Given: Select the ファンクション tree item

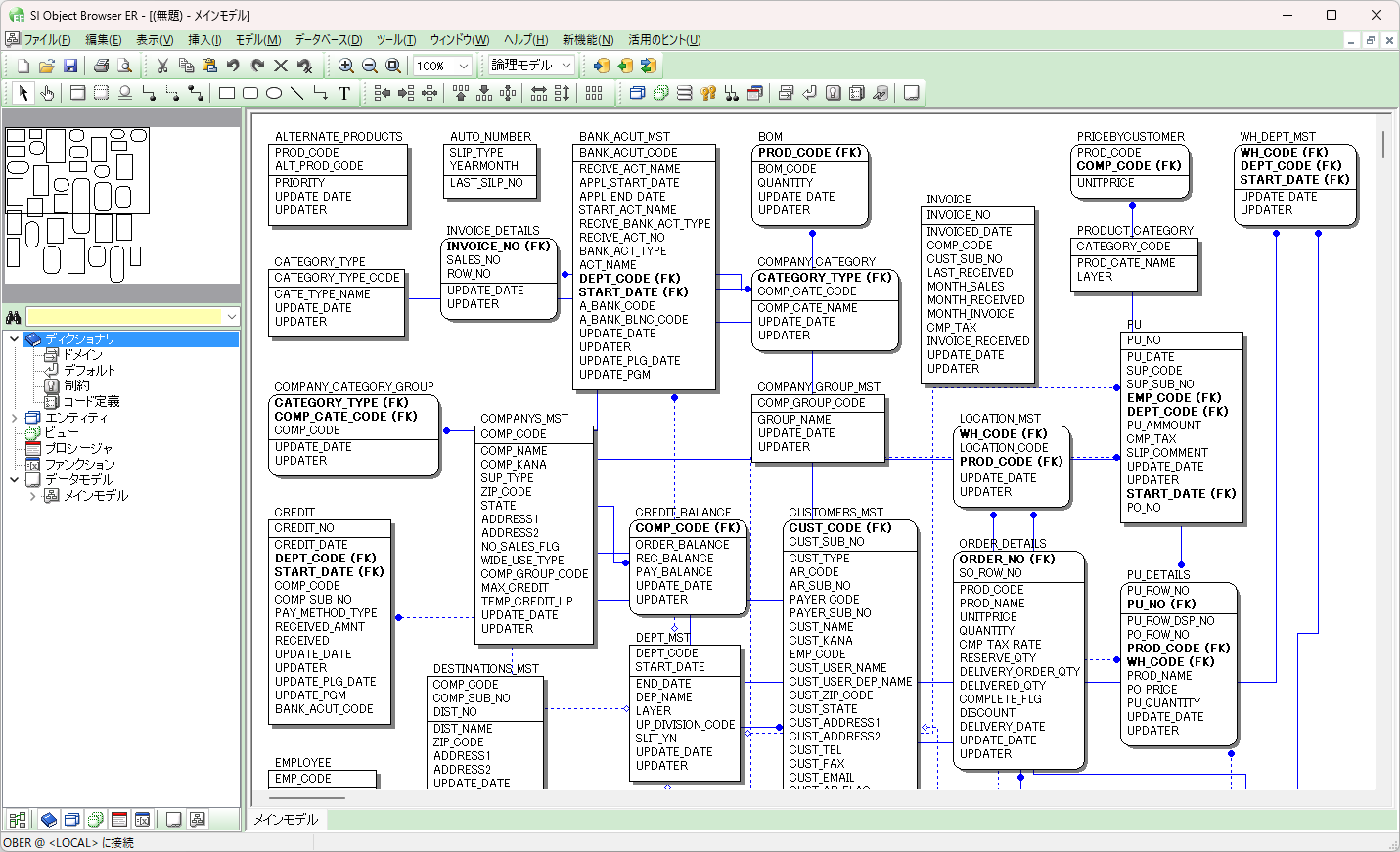Looking at the screenshot, I should (x=80, y=465).
